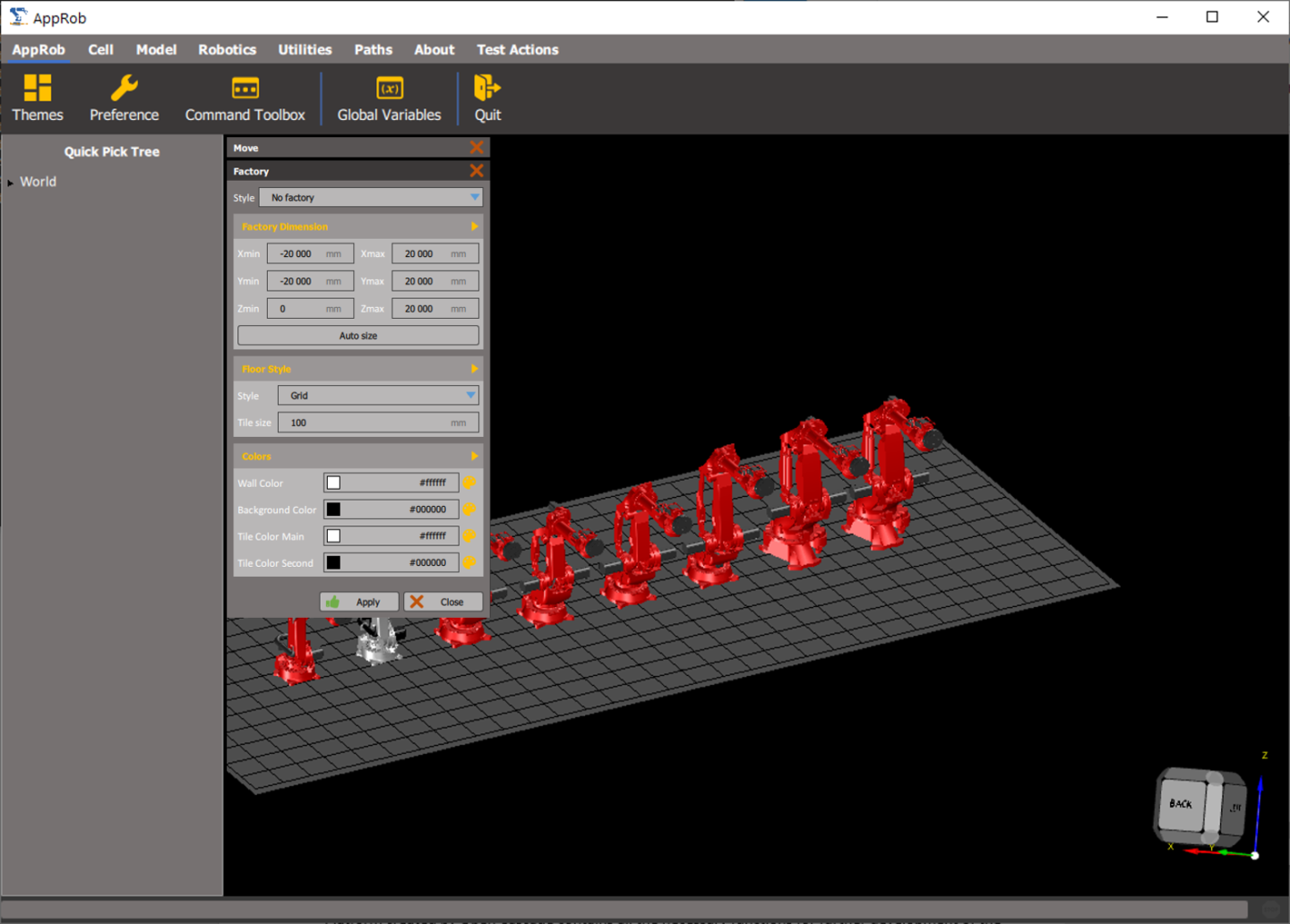This screenshot has height=924, width=1290.
Task: Collapse the Factory Dimension section
Action: point(474,227)
